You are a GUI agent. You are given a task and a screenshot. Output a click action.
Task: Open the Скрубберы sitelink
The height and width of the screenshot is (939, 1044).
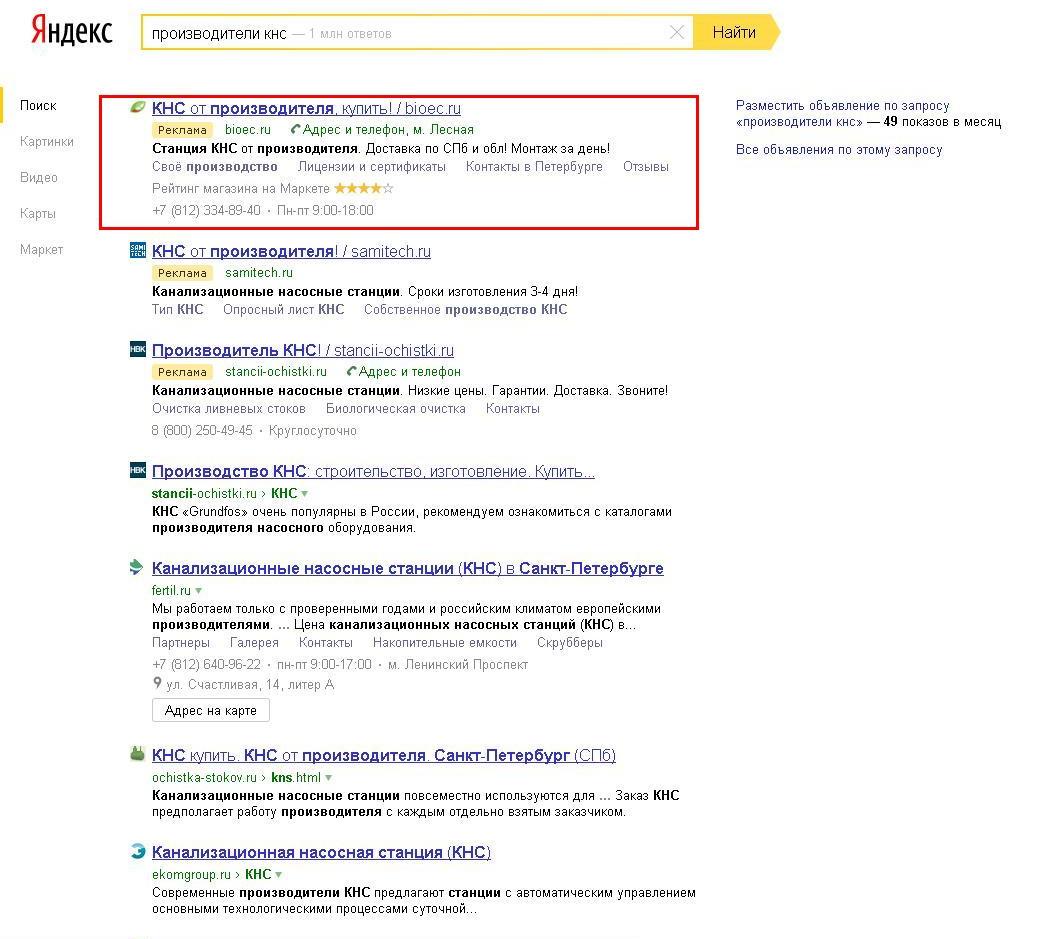[570, 643]
